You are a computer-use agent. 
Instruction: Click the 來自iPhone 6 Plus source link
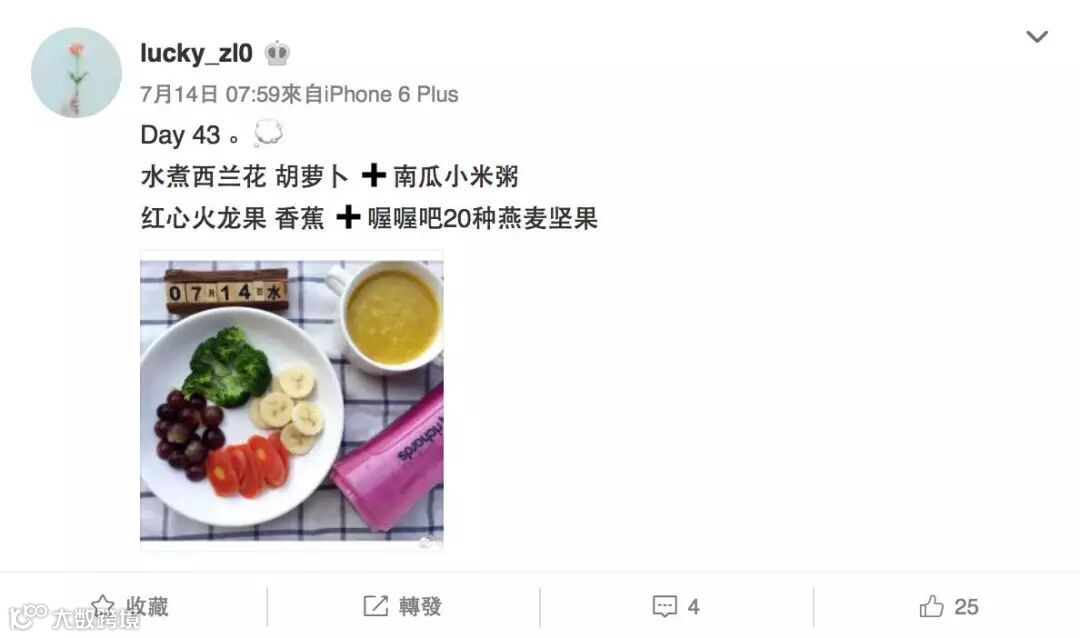370,94
